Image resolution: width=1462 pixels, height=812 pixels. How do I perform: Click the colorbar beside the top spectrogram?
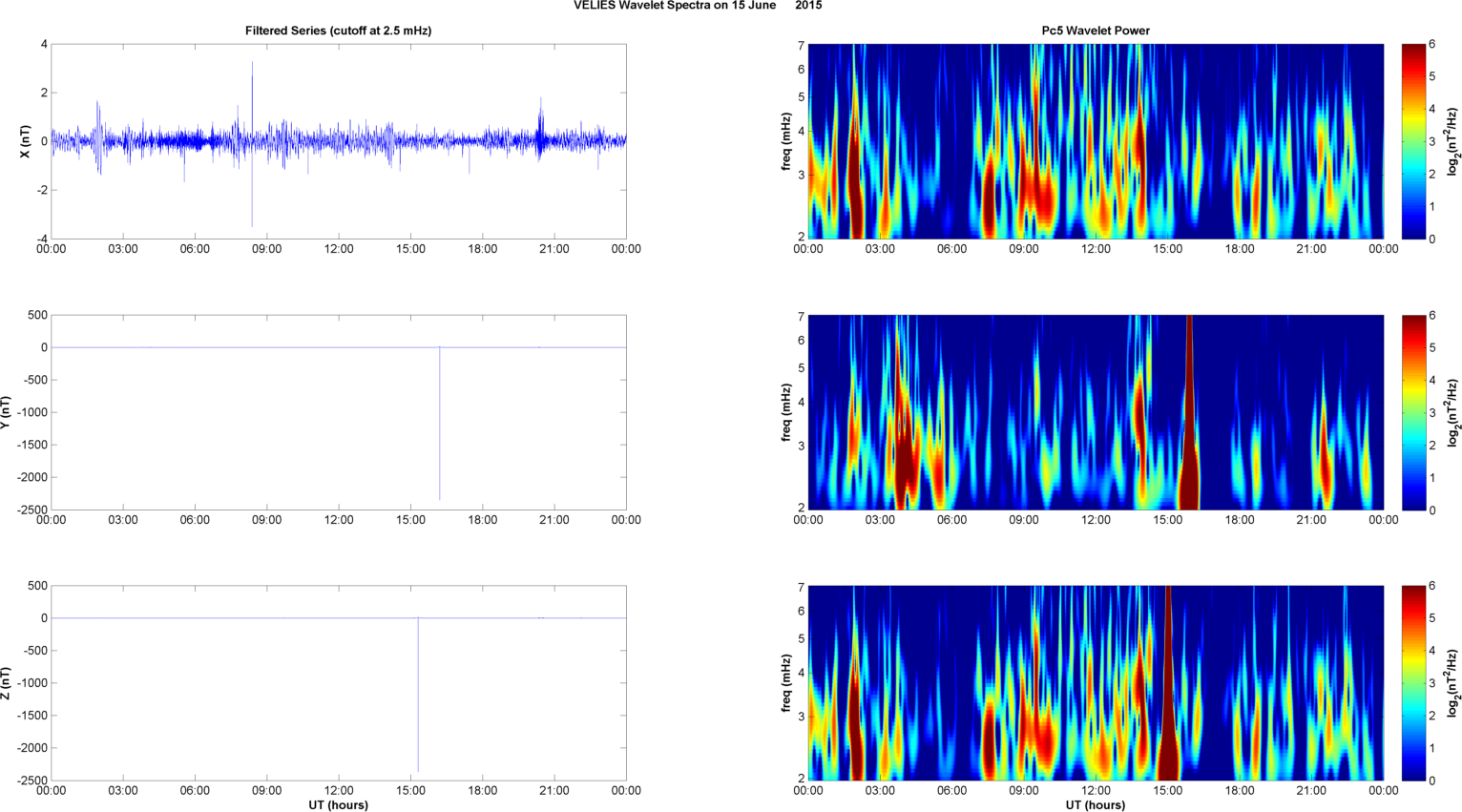(1413, 141)
